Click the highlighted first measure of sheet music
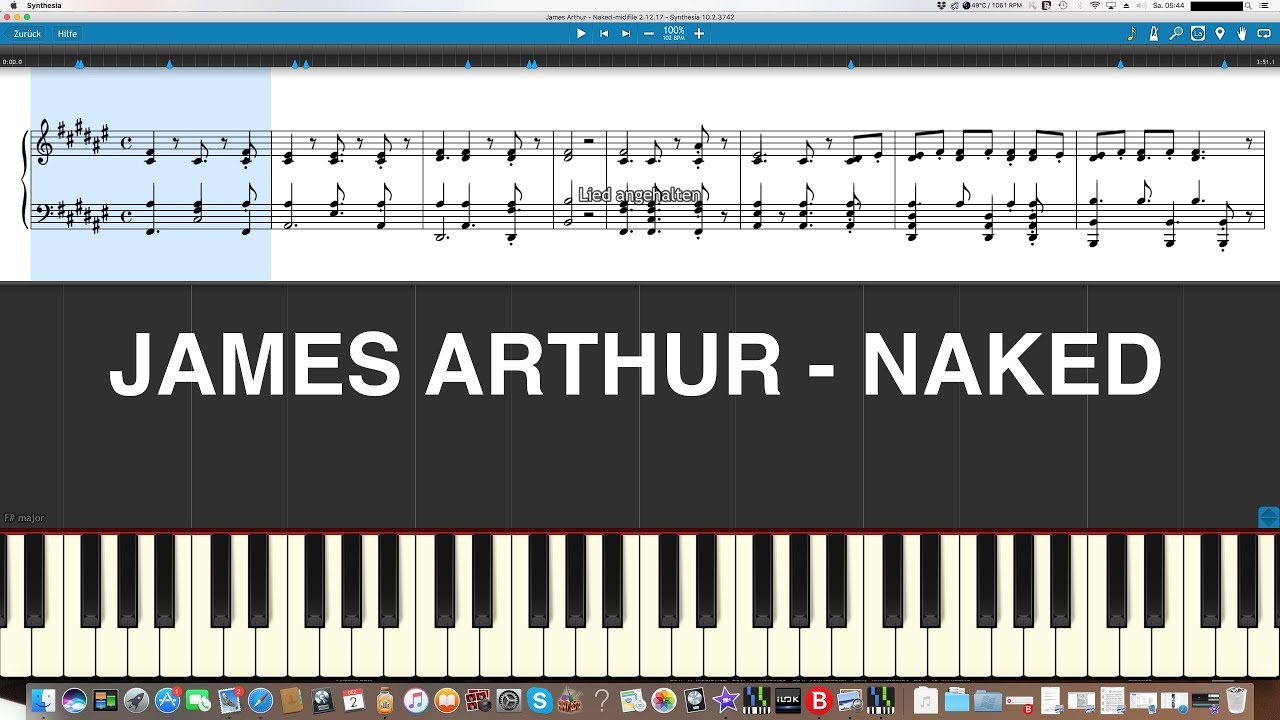 (151, 175)
